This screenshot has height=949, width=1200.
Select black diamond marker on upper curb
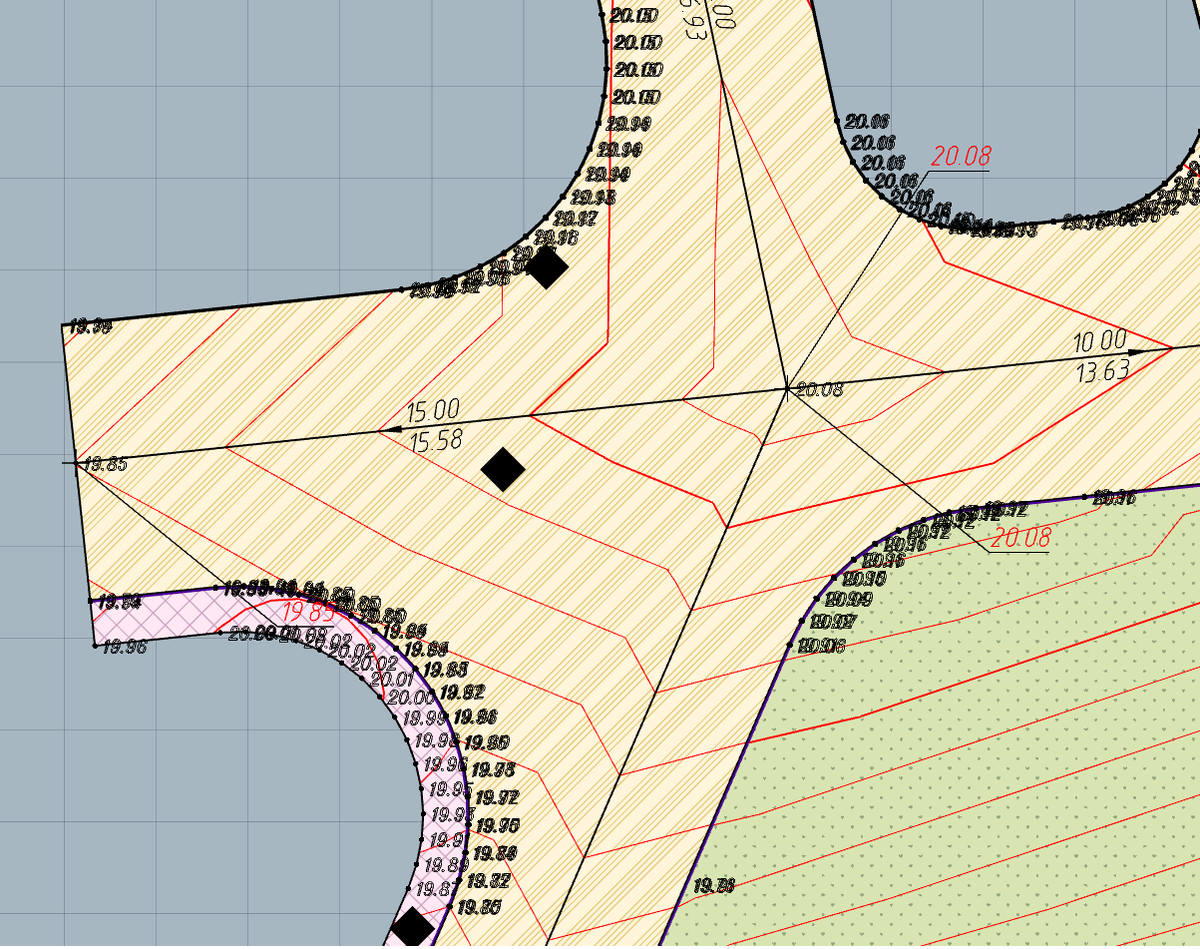546,266
